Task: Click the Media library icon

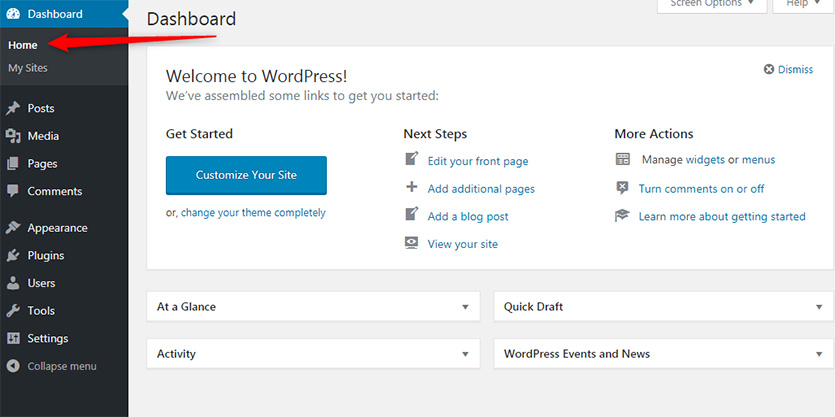Action: (x=13, y=136)
